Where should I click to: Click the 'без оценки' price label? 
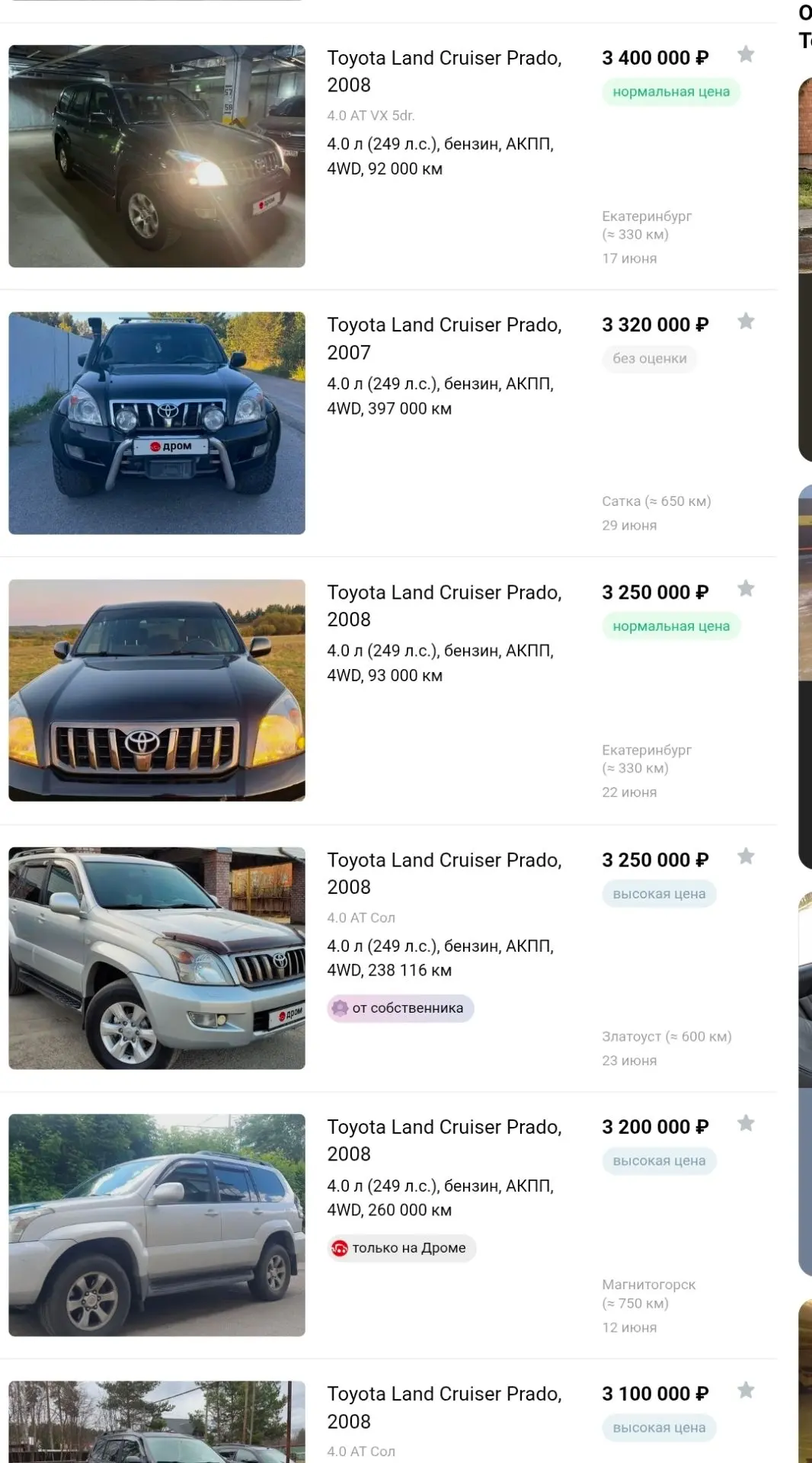tap(650, 358)
